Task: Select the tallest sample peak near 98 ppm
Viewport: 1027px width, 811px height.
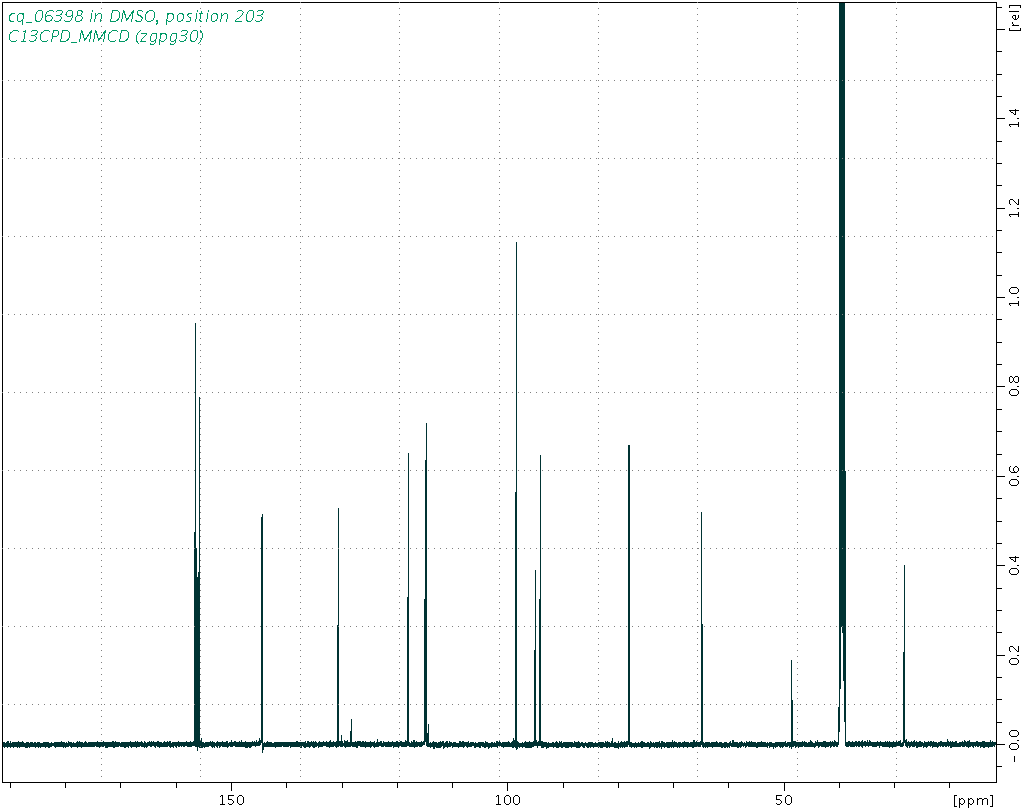Action: tap(516, 494)
